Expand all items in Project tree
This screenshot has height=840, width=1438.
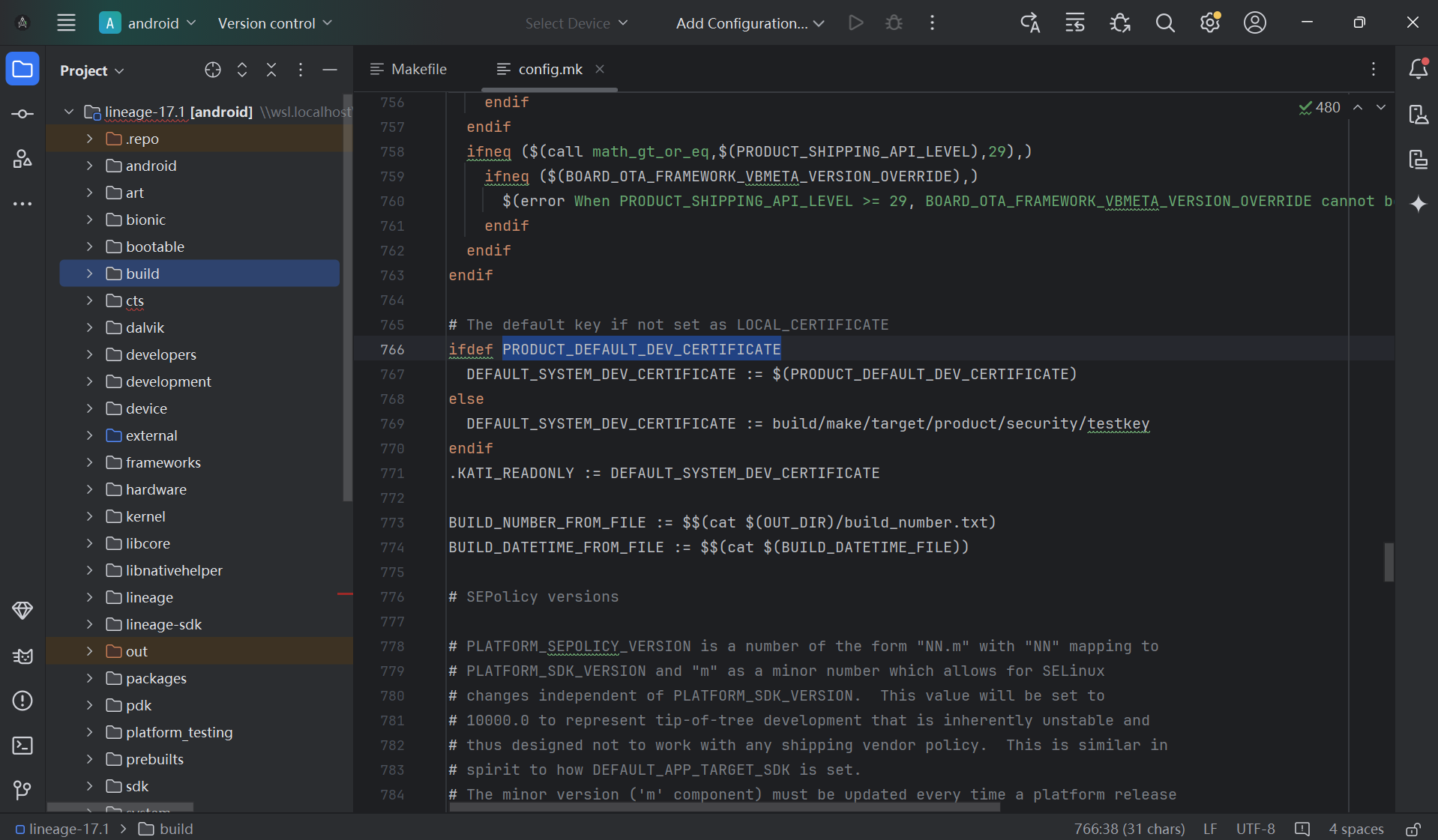click(x=242, y=70)
